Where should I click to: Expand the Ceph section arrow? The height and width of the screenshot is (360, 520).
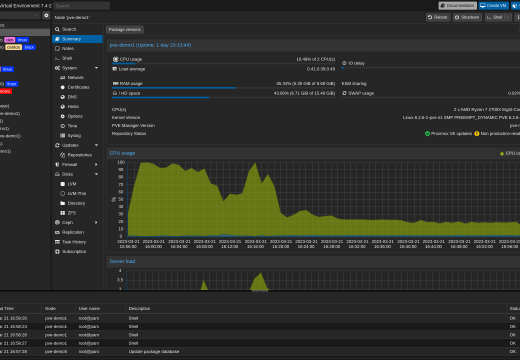coord(96,223)
